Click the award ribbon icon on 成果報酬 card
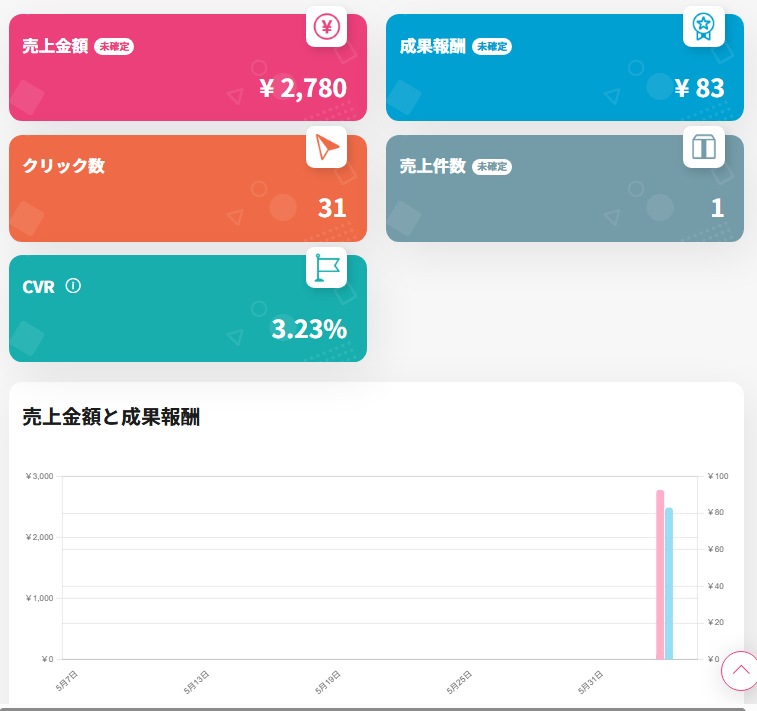The image size is (757, 711). coord(703,27)
